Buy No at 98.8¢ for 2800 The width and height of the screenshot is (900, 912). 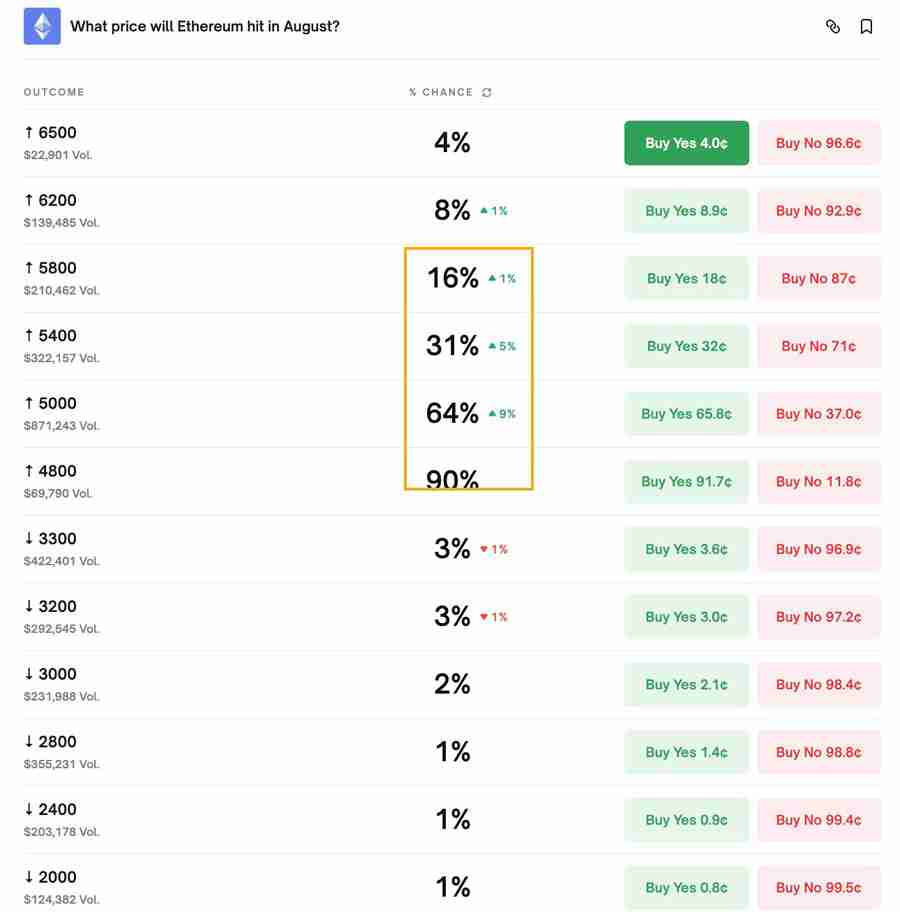[x=819, y=752]
